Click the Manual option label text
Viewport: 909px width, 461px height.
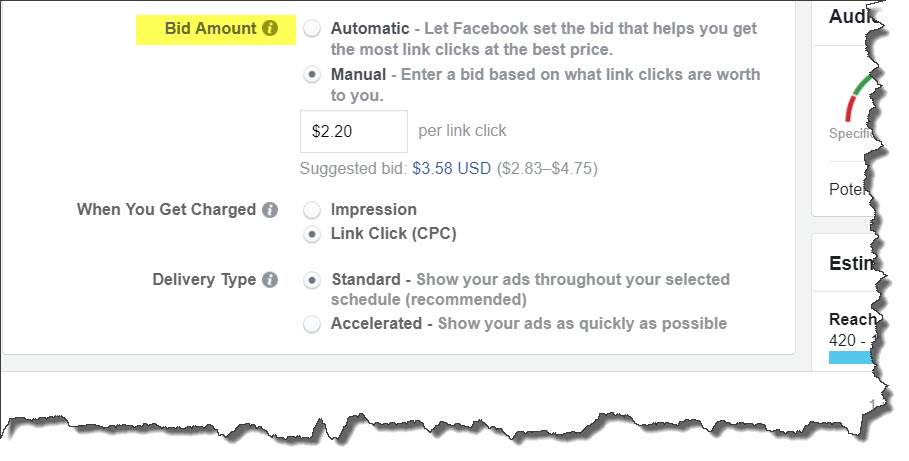pyautogui.click(x=358, y=75)
